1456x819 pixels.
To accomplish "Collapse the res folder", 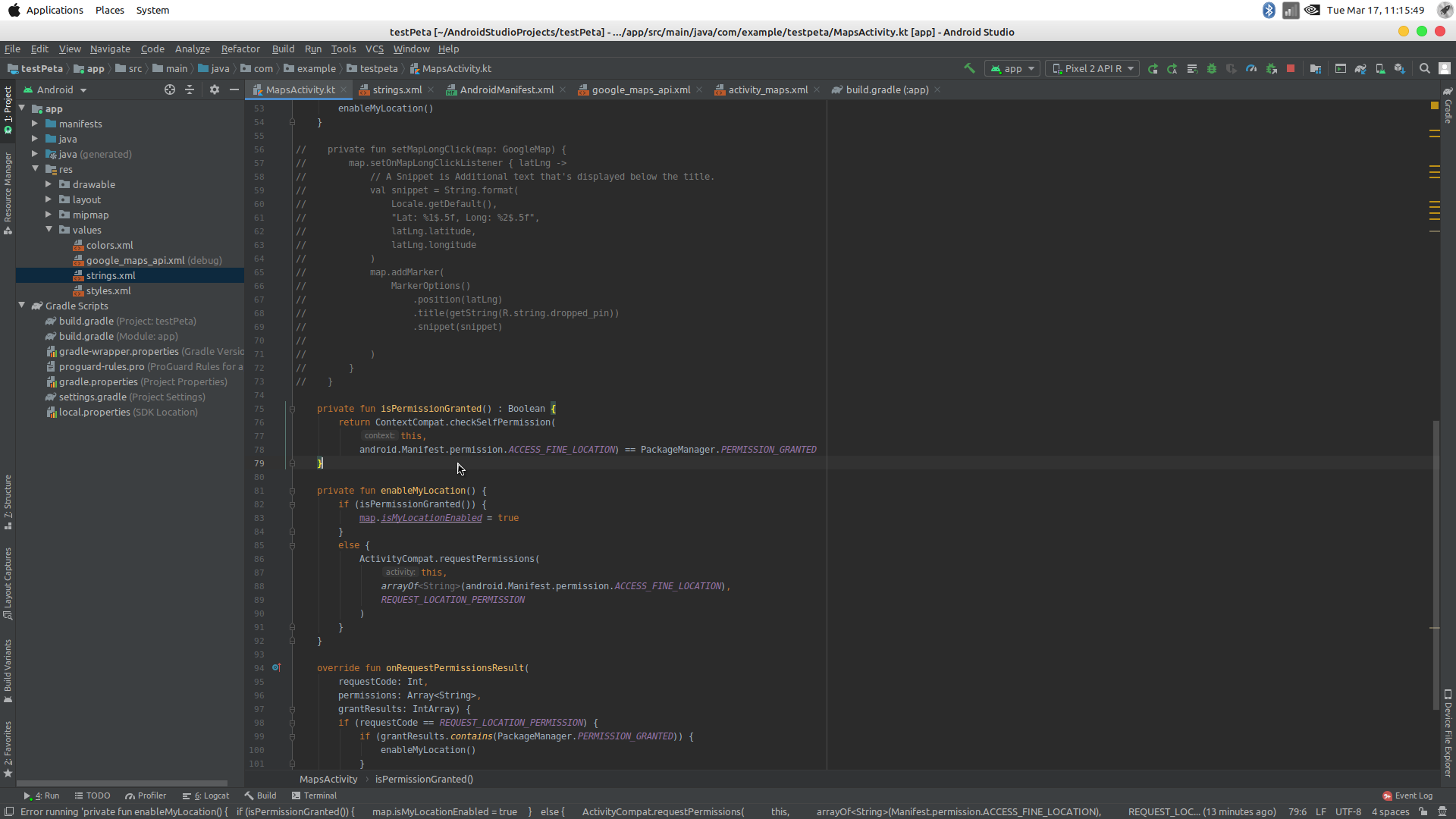I will [x=35, y=169].
